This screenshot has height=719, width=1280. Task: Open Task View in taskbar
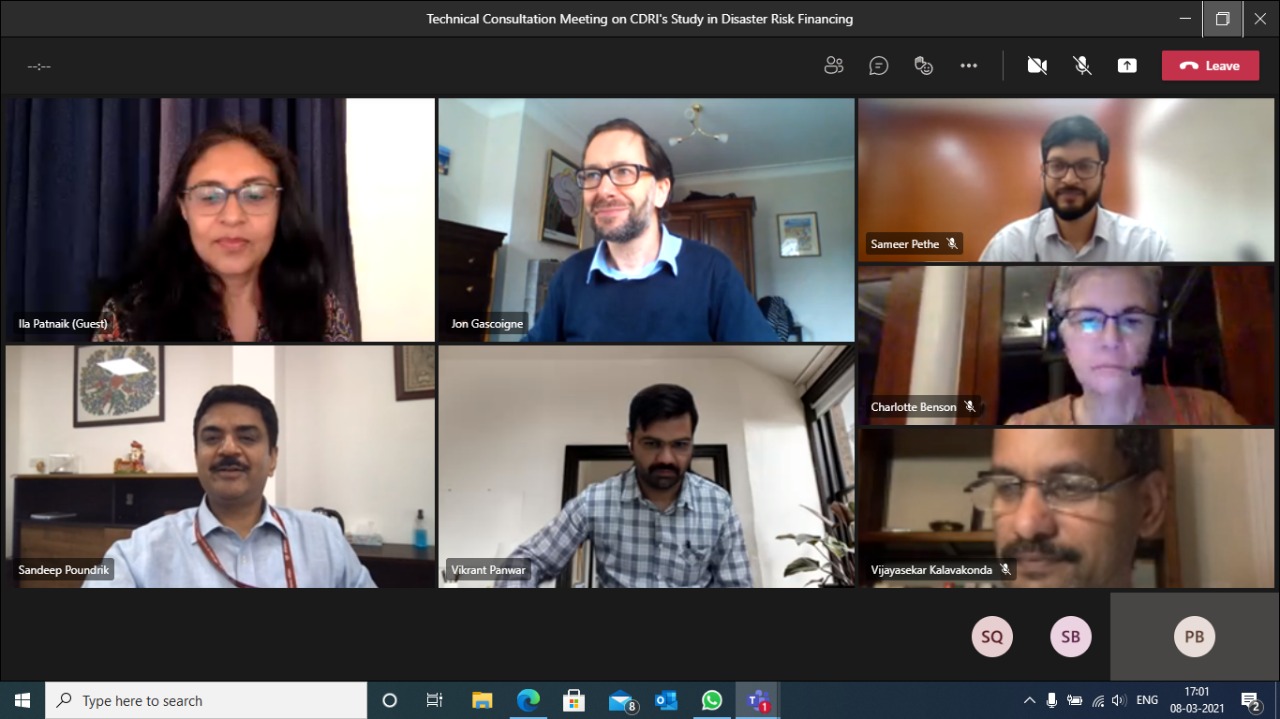tap(435, 700)
